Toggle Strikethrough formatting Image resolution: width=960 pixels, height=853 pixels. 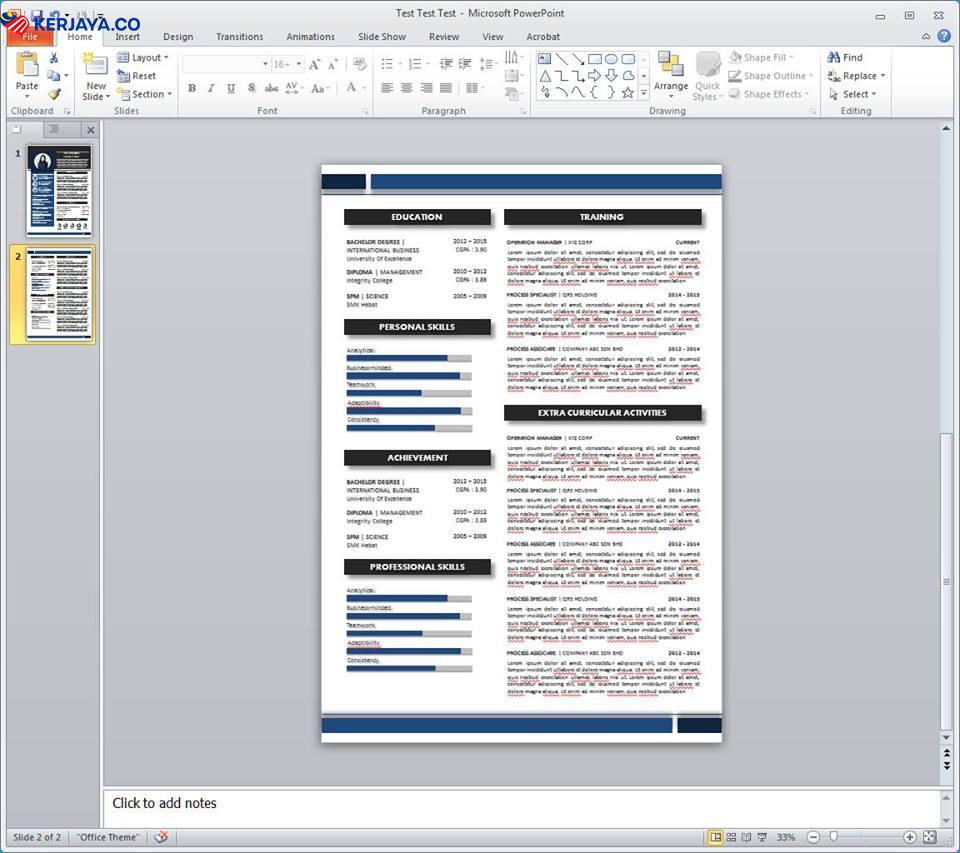pos(271,88)
